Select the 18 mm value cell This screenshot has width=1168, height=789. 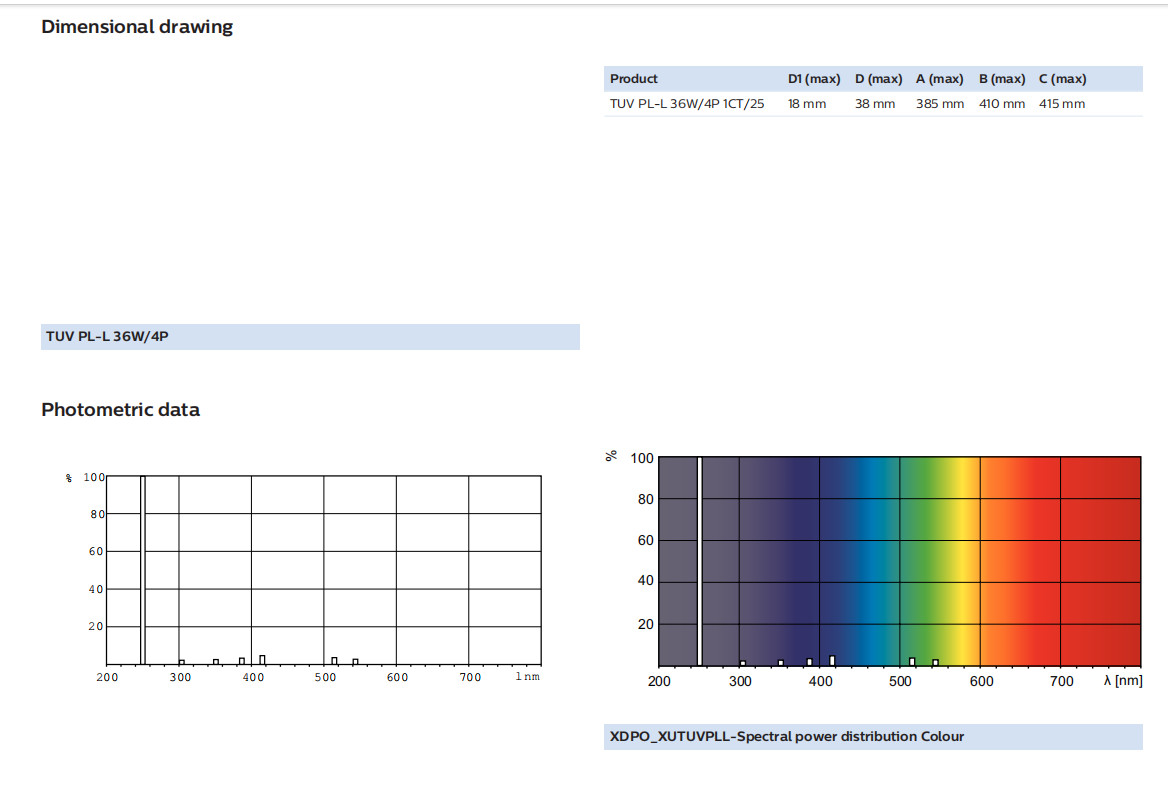[x=807, y=104]
